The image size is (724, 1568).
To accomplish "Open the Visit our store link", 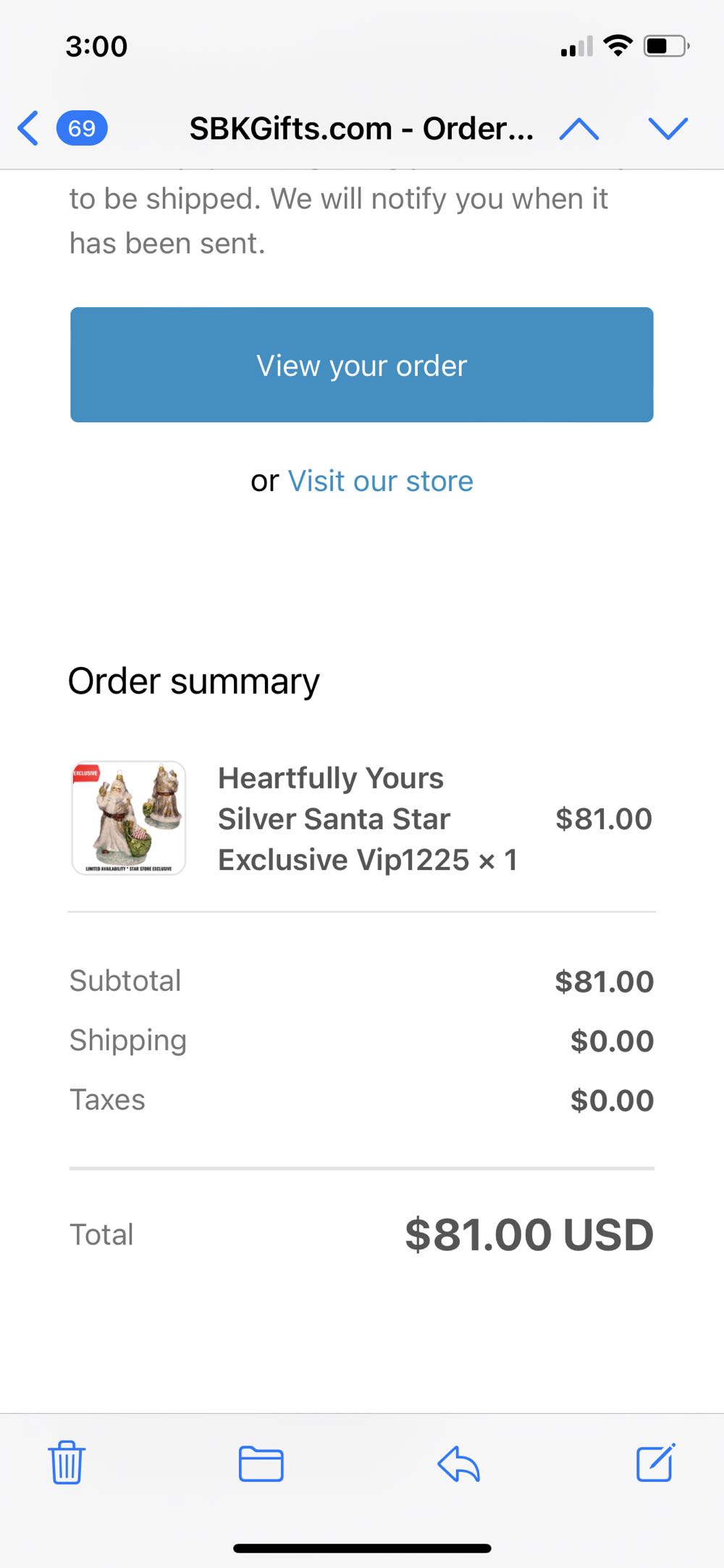I will (x=380, y=481).
